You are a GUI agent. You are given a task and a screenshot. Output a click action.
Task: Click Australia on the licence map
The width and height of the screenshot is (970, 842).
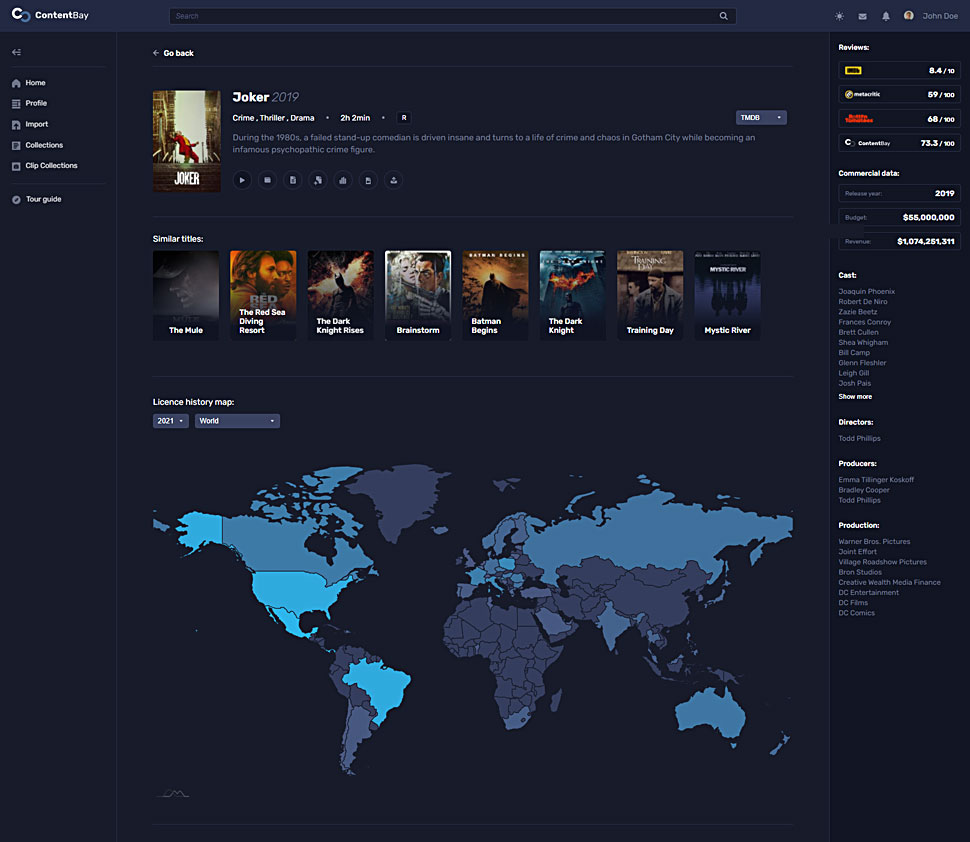pos(710,715)
